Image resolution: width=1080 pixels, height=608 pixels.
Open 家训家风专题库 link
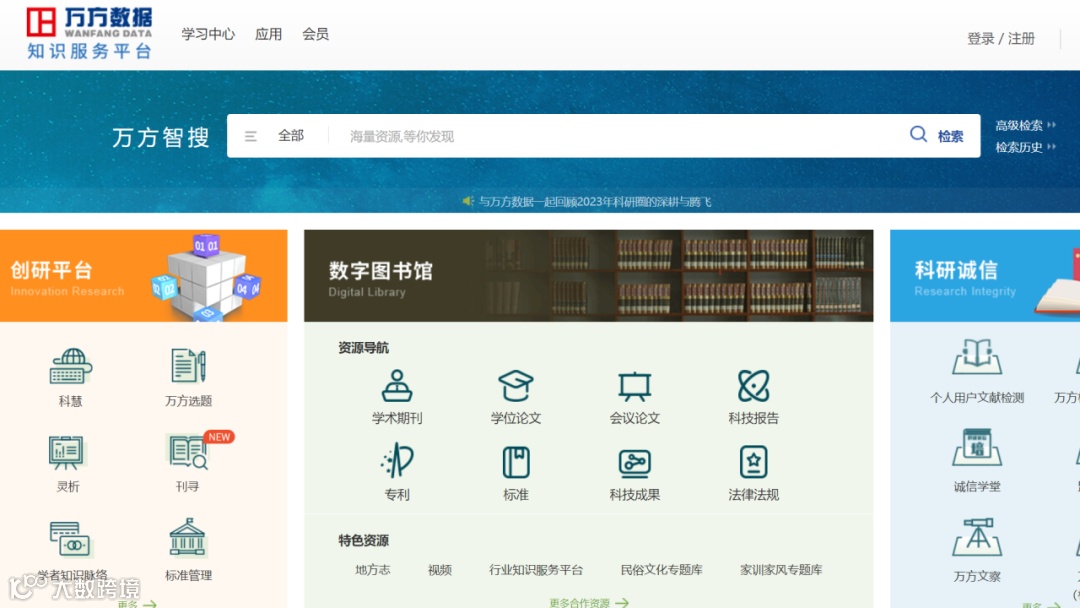point(781,569)
